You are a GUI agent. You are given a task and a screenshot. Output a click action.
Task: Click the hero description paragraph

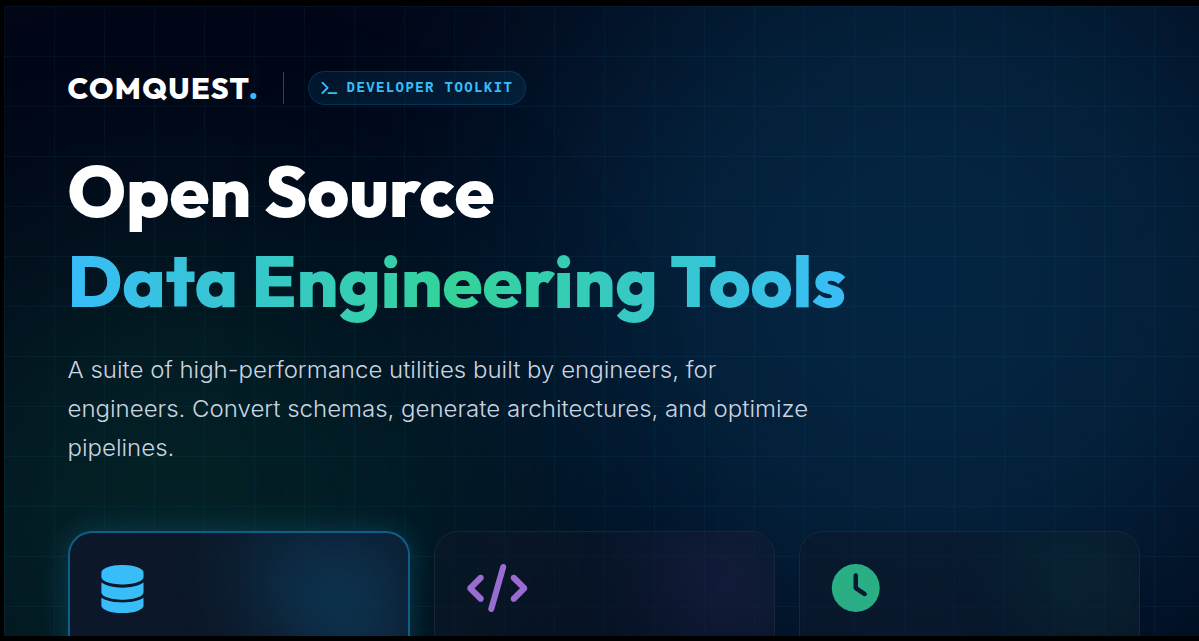[438, 408]
